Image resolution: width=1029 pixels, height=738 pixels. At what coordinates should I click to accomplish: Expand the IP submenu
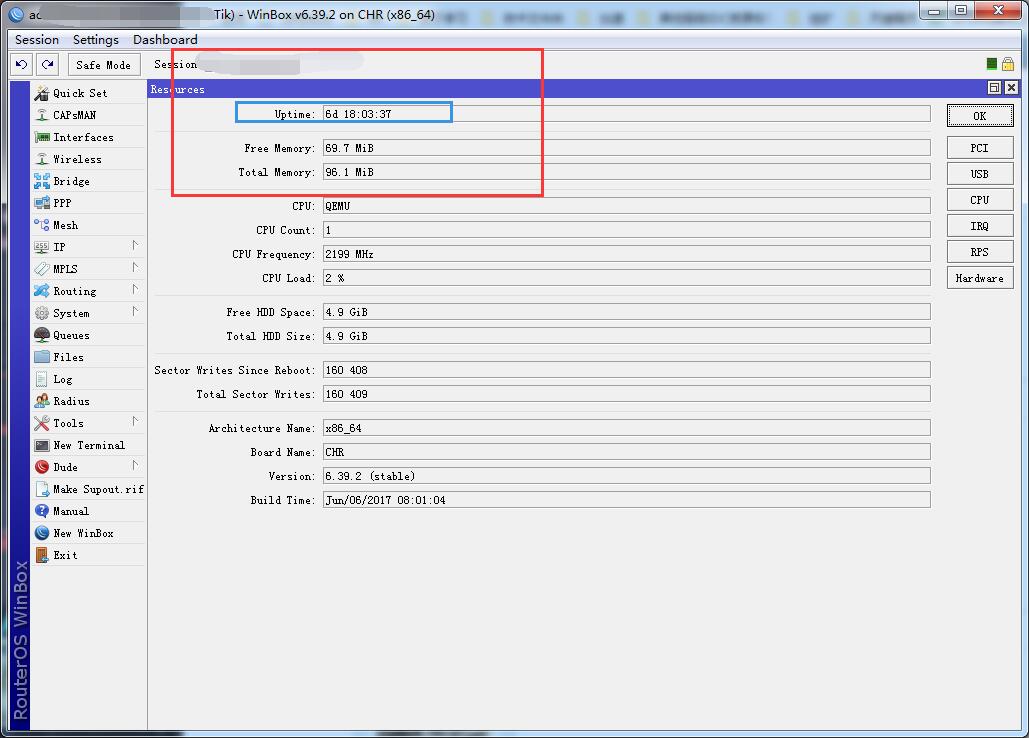tap(135, 245)
